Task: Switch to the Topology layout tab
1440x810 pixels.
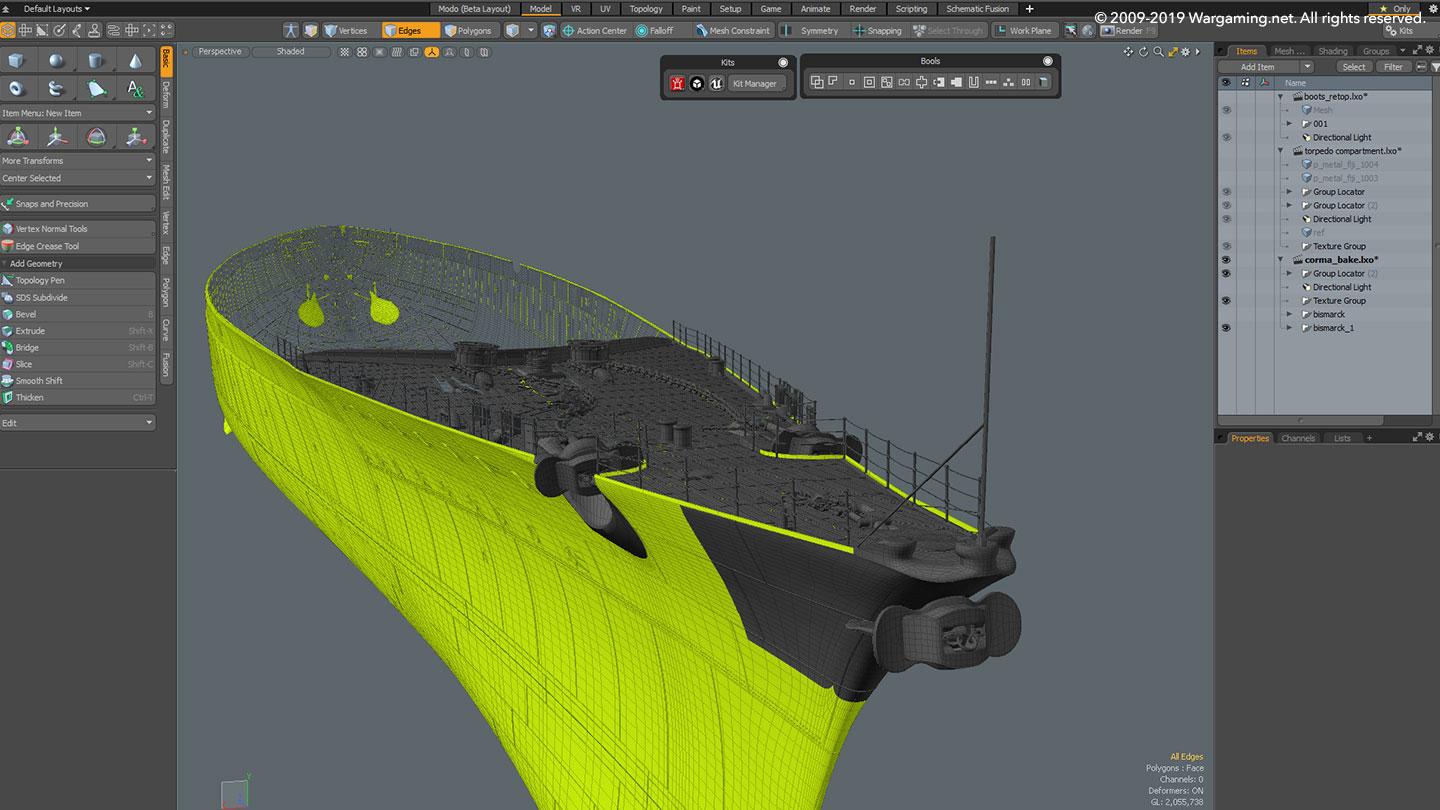Action: [646, 9]
